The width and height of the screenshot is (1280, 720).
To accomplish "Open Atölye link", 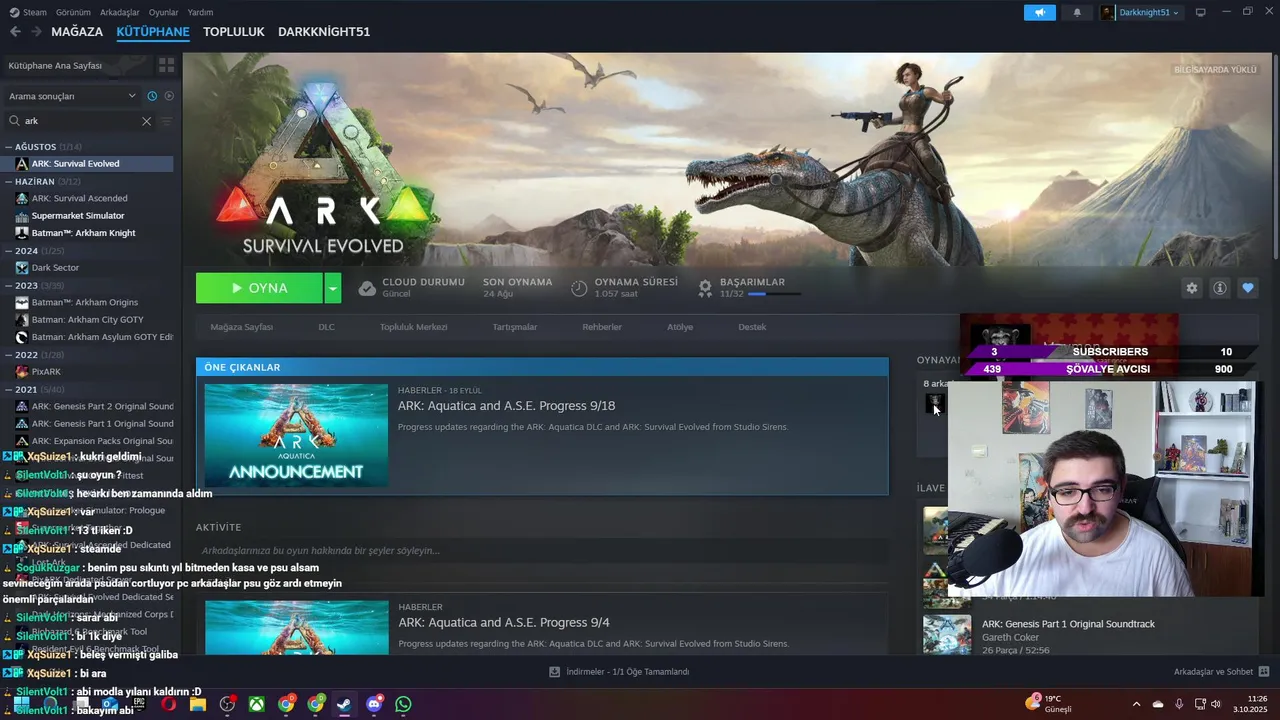I will point(680,327).
